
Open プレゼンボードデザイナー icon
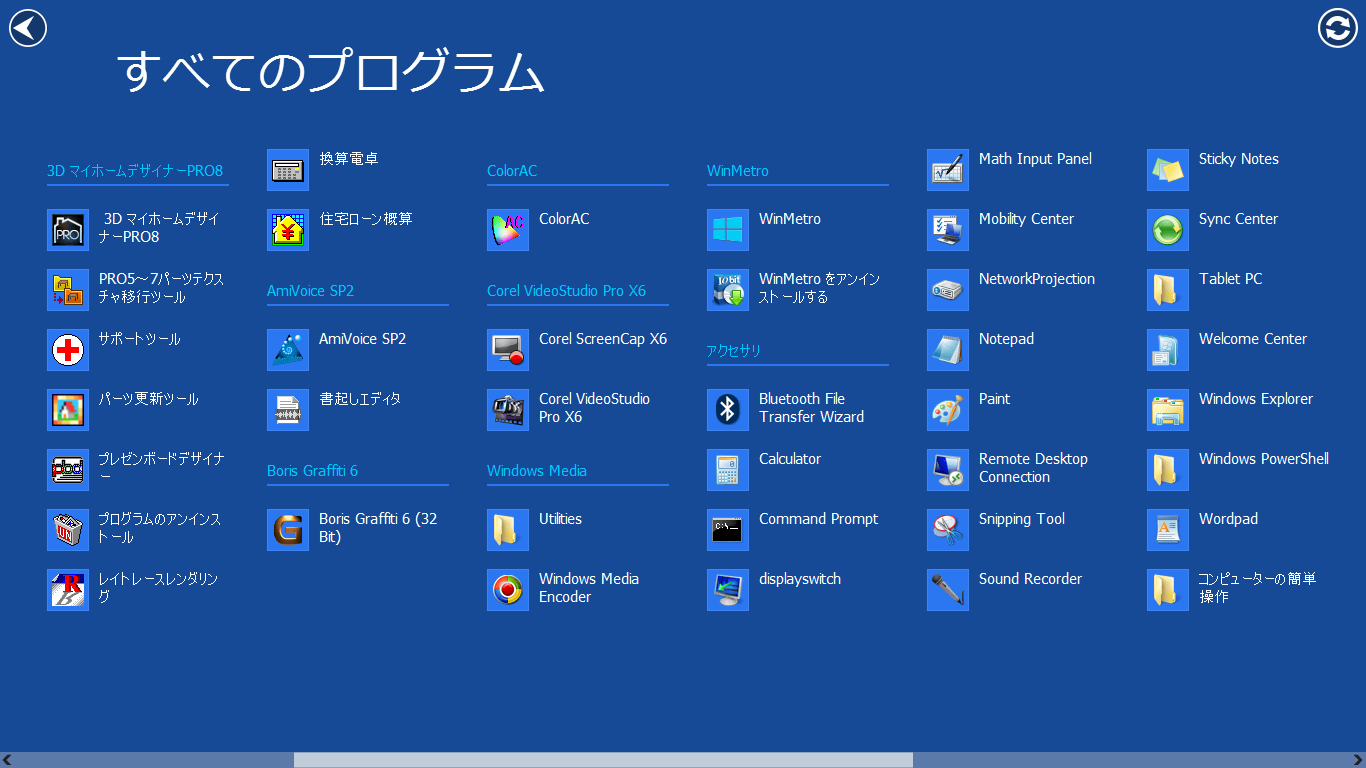pyautogui.click(x=68, y=470)
